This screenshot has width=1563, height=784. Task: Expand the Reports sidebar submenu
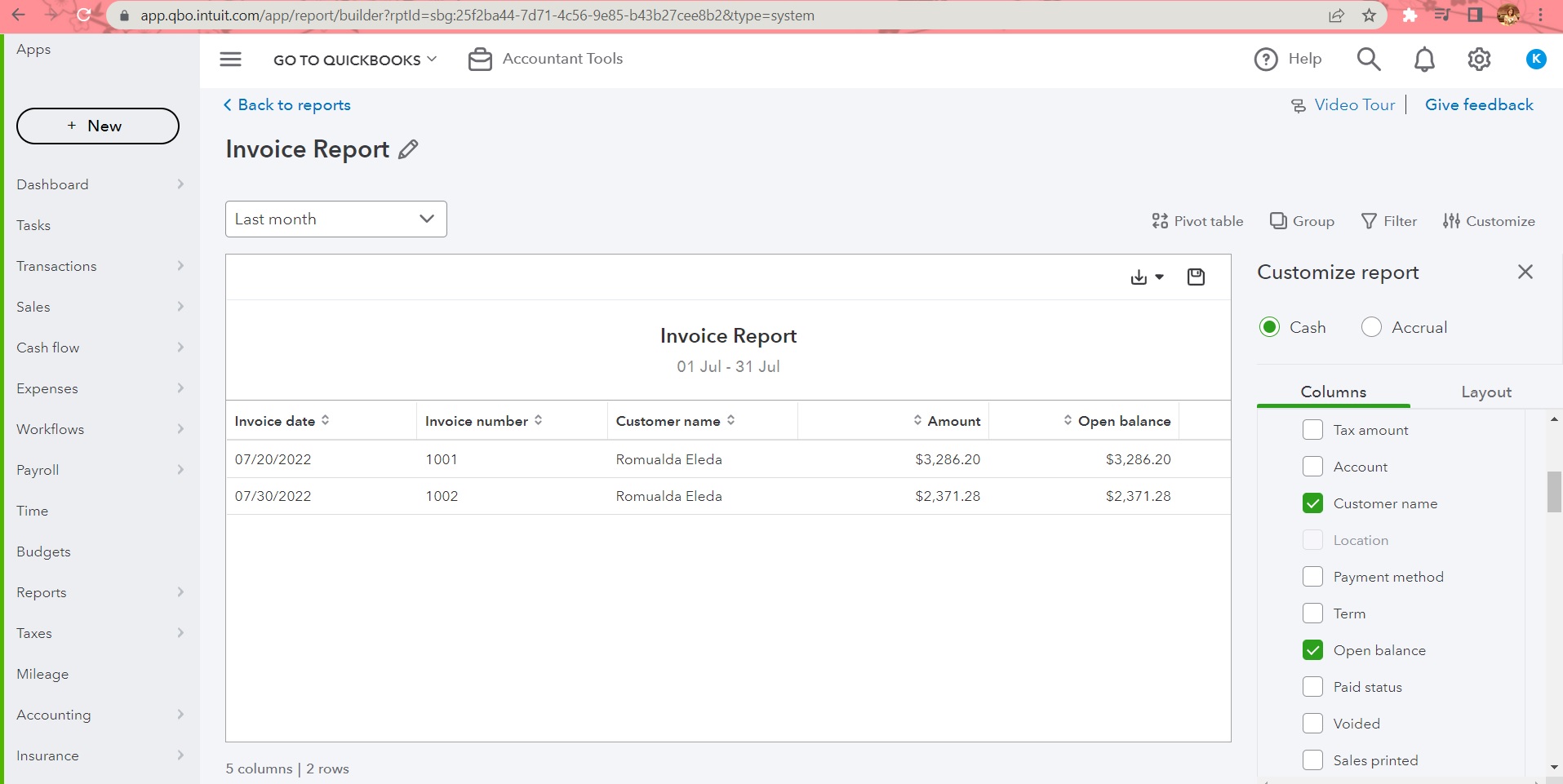tap(180, 592)
